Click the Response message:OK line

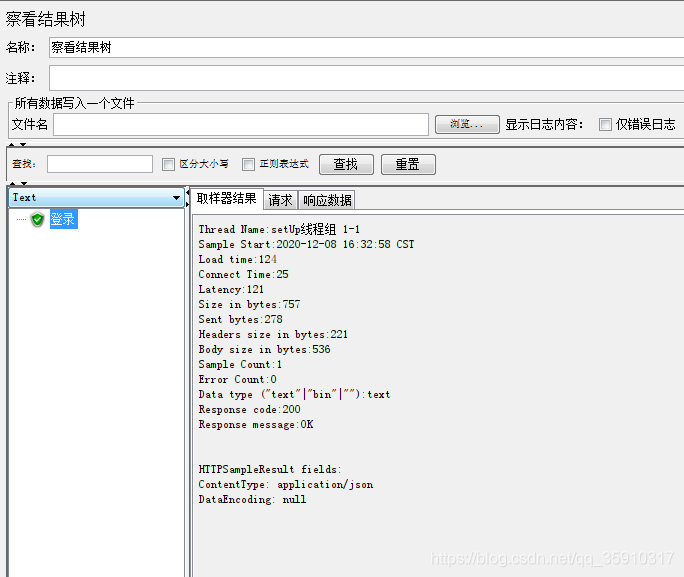256,424
